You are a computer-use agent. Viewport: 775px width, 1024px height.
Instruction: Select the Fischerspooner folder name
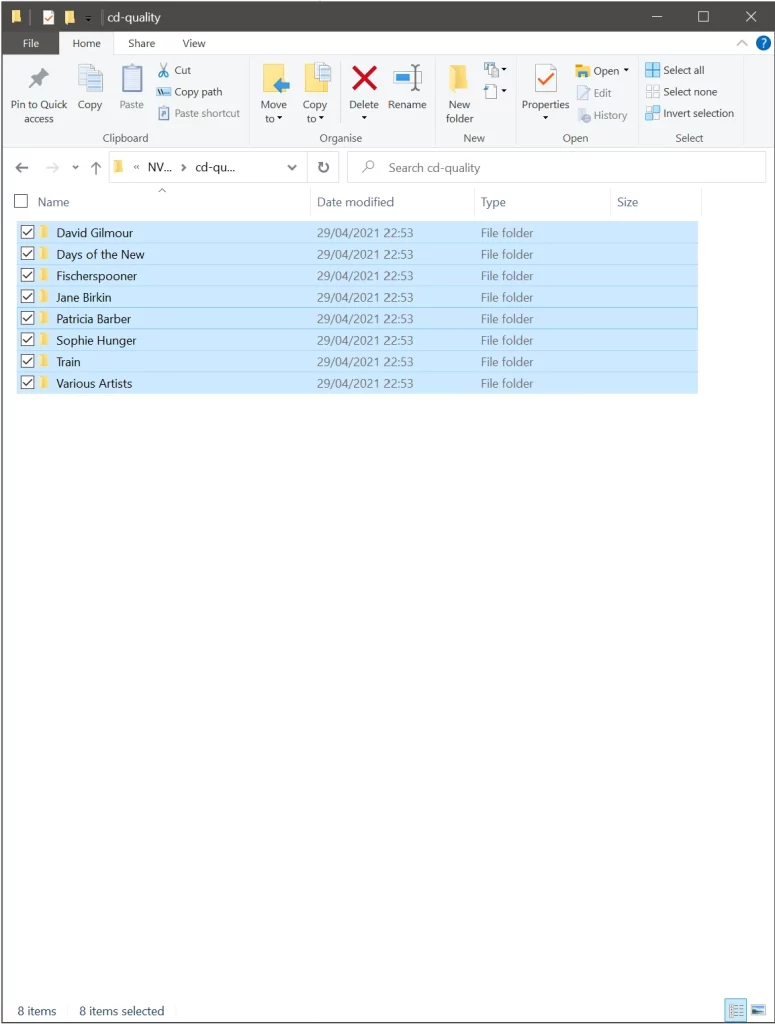point(97,276)
